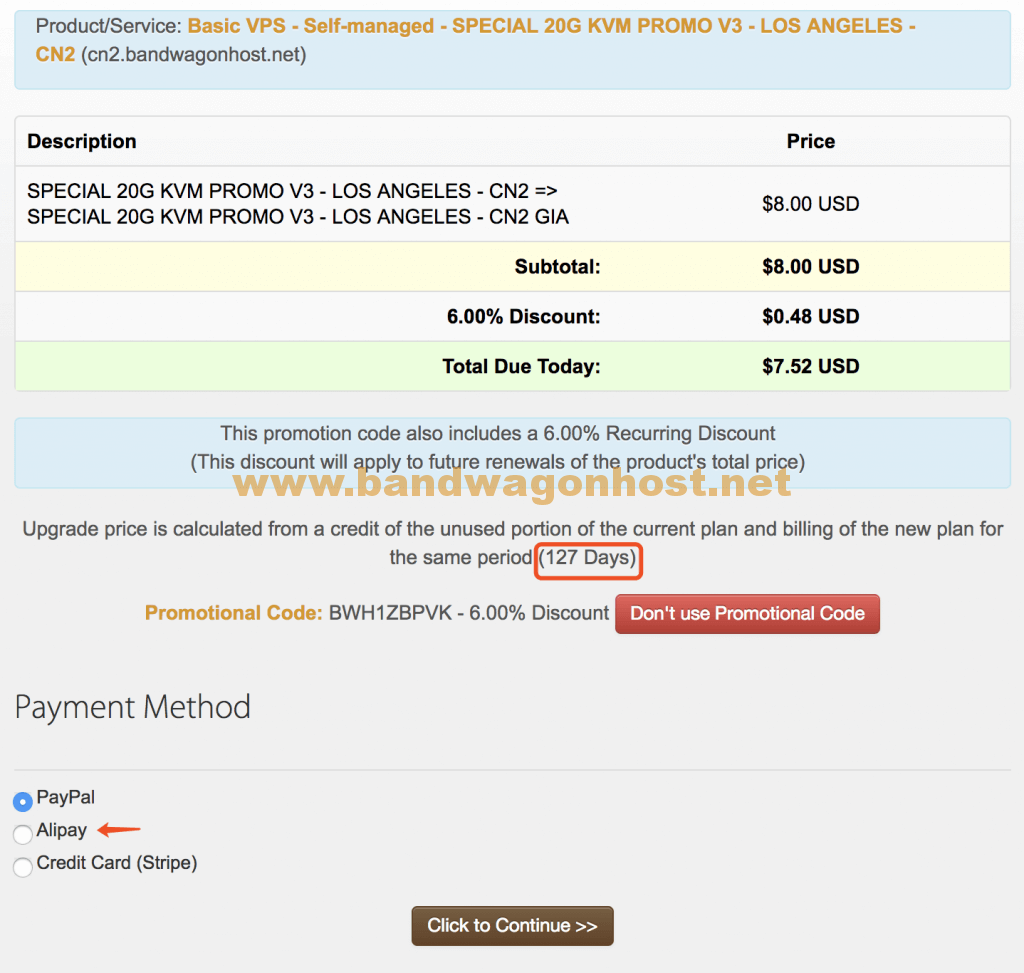This screenshot has width=1024, height=973.
Task: Click the "Promotional Code:" label
Action: pos(234,613)
